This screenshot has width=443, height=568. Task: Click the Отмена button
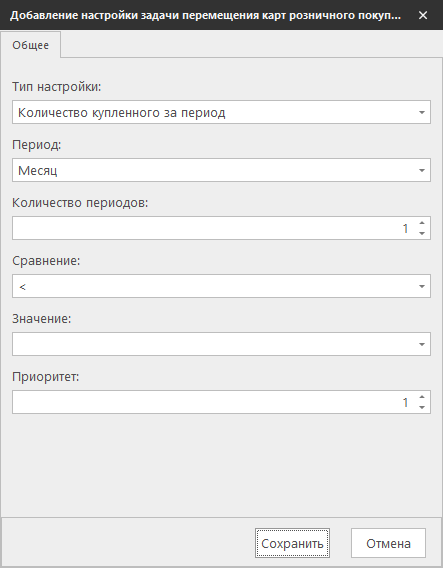coord(388,543)
